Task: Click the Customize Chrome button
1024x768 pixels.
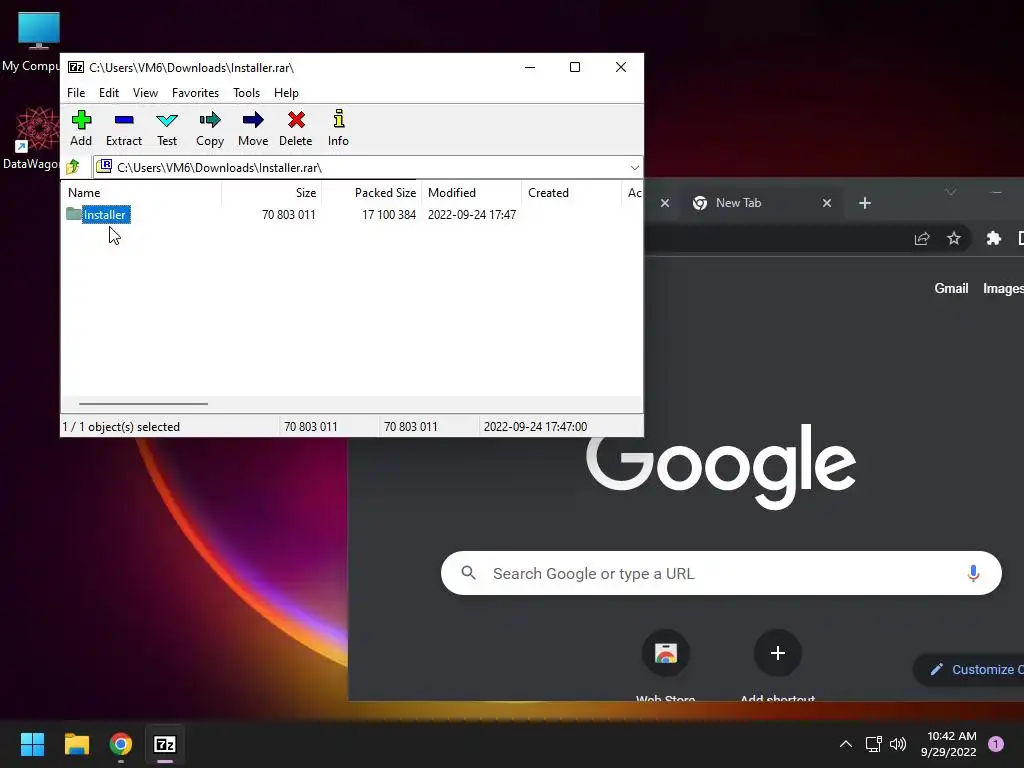Action: (x=969, y=669)
